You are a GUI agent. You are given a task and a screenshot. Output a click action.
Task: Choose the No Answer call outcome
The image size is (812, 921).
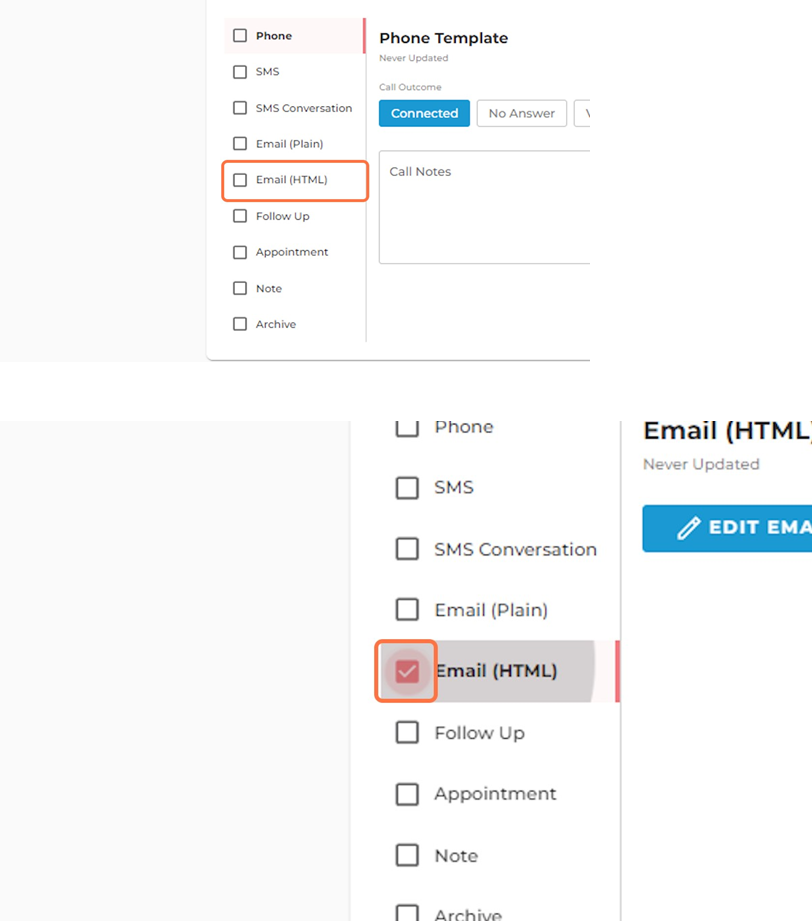pyautogui.click(x=521, y=113)
